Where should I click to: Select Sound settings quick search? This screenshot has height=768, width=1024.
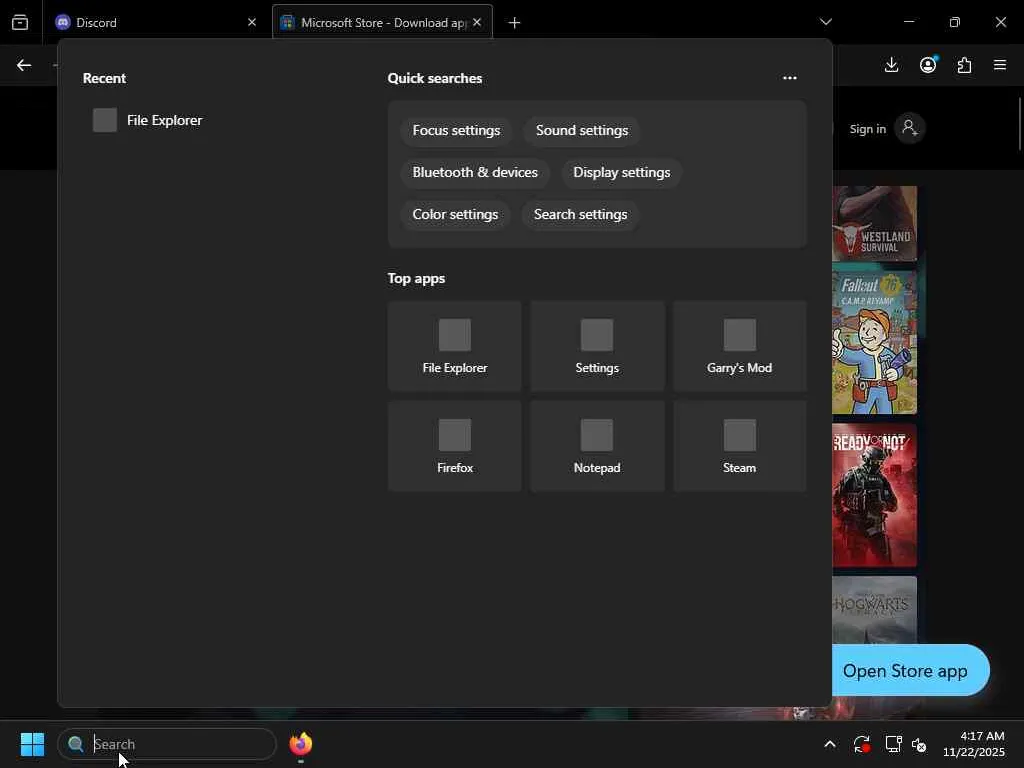coord(582,130)
